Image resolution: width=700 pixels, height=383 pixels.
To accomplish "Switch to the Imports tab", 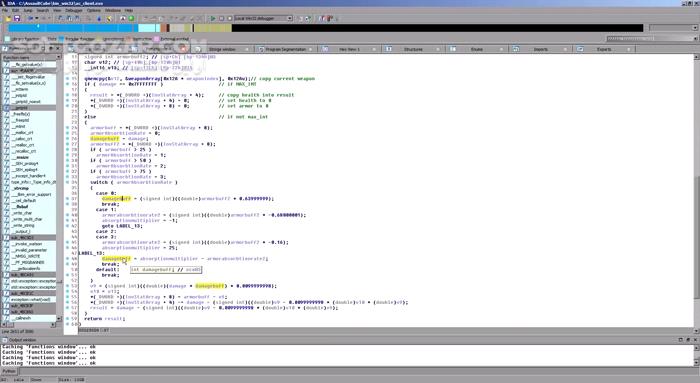I will [540, 49].
